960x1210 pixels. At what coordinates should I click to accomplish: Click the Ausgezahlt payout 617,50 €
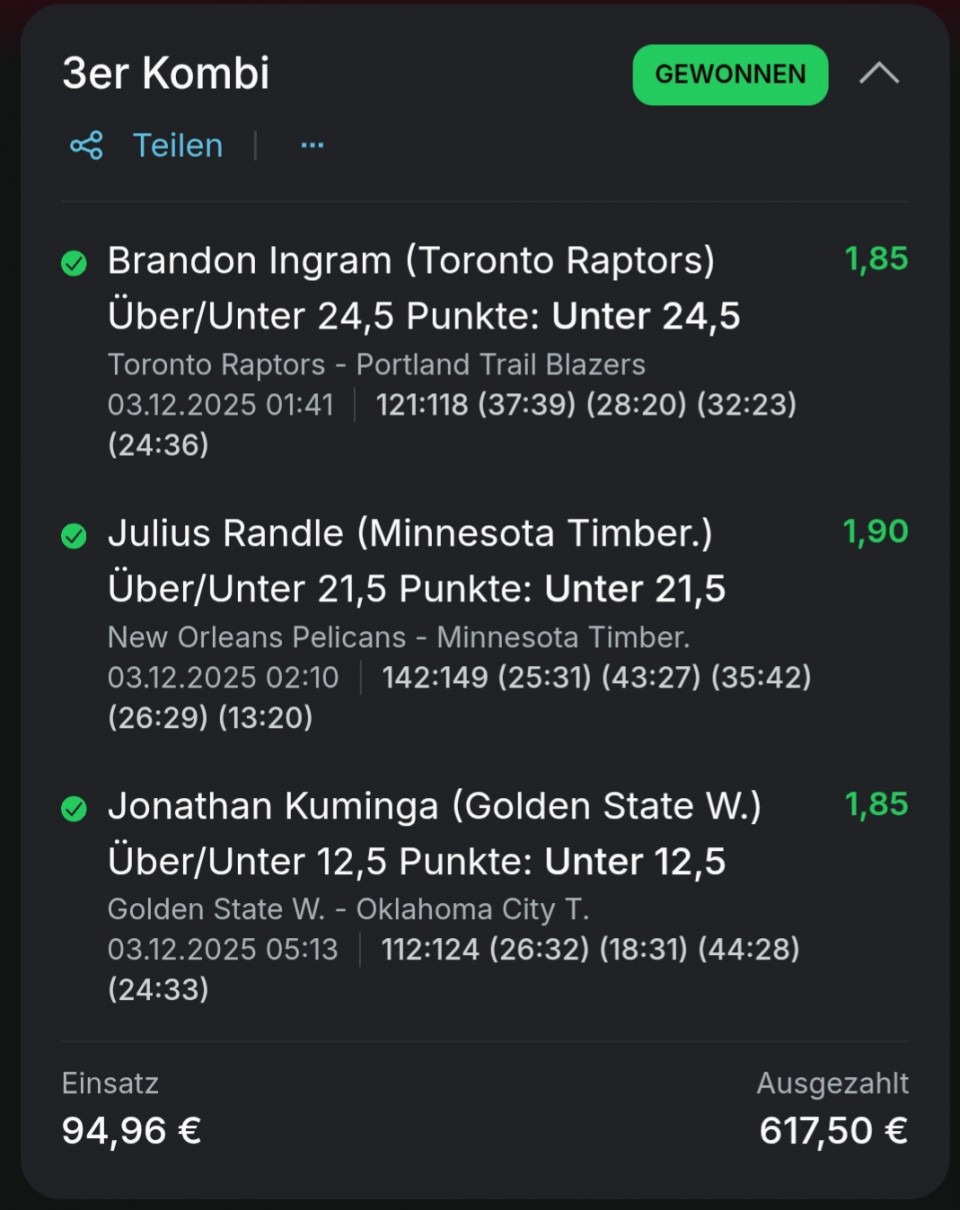(x=833, y=1130)
